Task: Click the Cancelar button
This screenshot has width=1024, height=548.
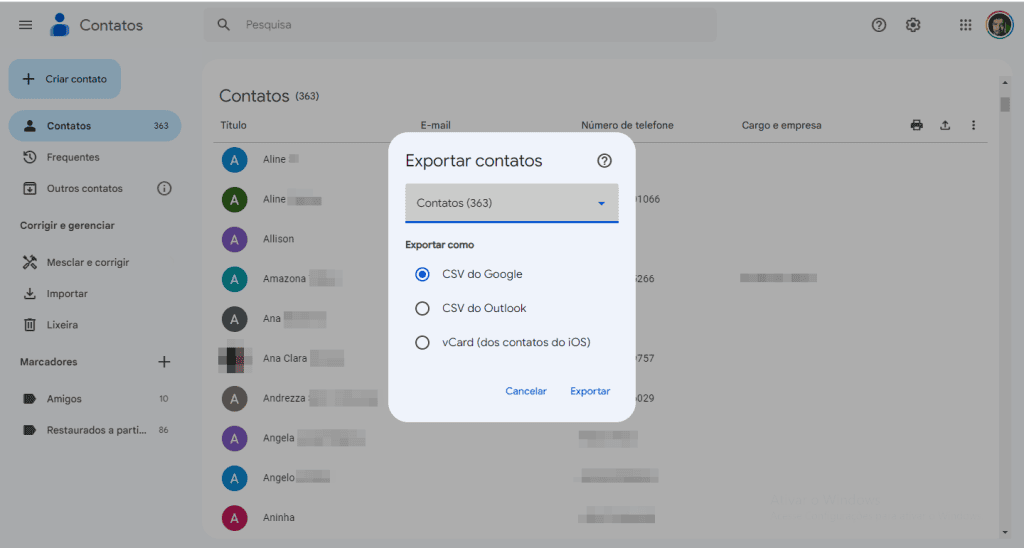Action: [x=526, y=391]
